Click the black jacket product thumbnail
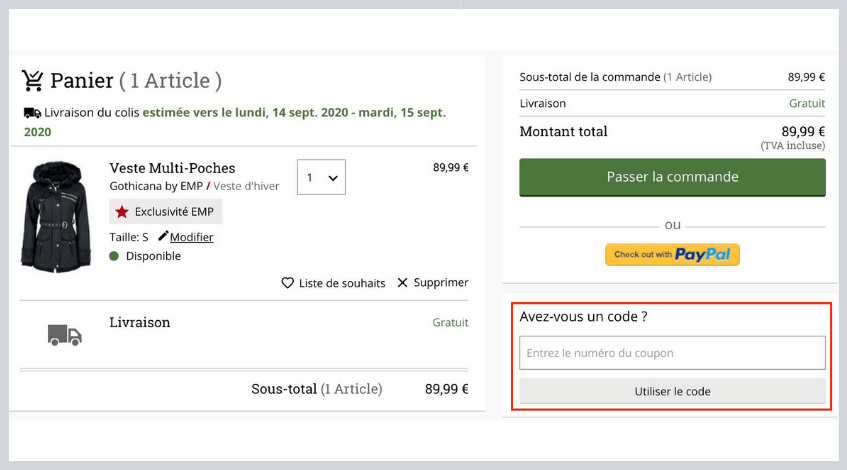Image resolution: width=847 pixels, height=470 pixels. pyautogui.click(x=56, y=216)
